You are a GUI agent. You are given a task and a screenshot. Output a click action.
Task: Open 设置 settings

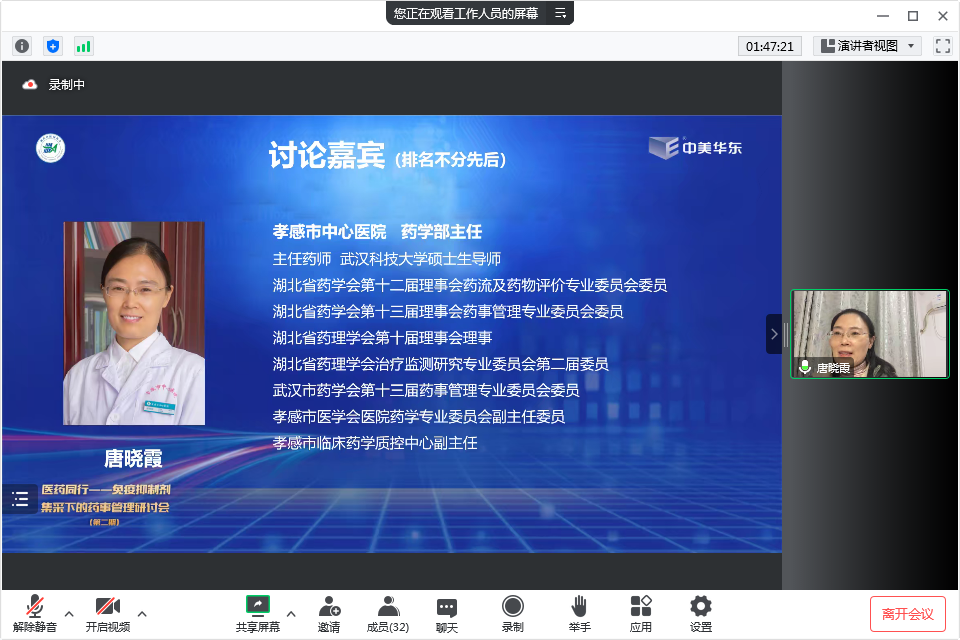coord(701,613)
